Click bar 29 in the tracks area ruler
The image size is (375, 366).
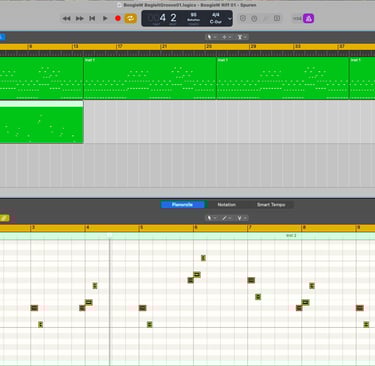click(x=253, y=46)
